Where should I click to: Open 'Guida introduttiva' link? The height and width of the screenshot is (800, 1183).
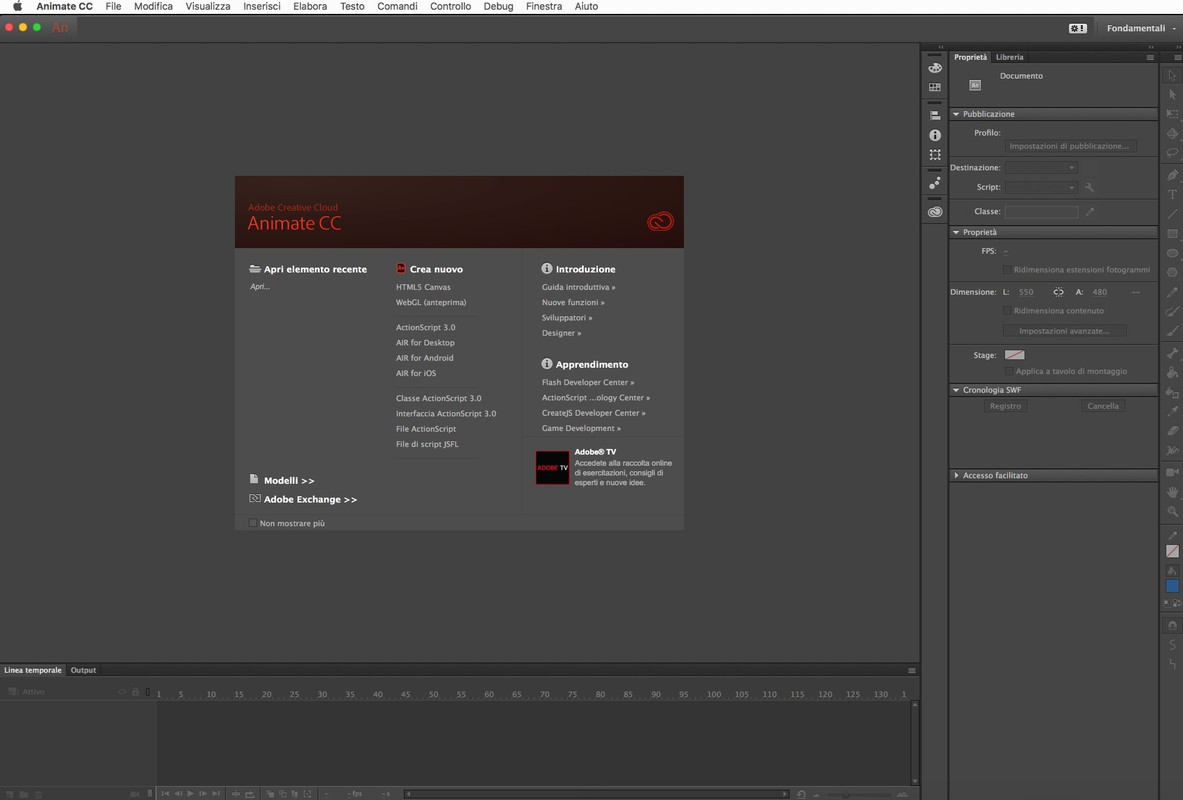pos(579,287)
